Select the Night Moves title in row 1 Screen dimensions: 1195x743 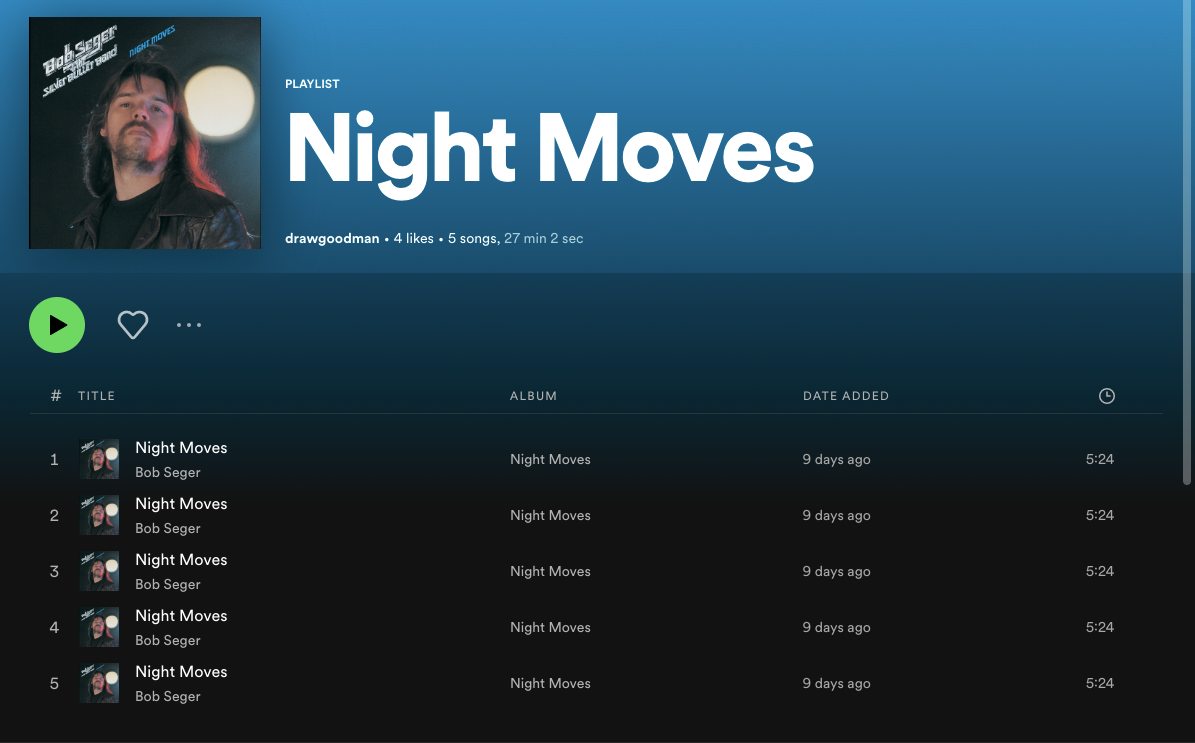[181, 448]
